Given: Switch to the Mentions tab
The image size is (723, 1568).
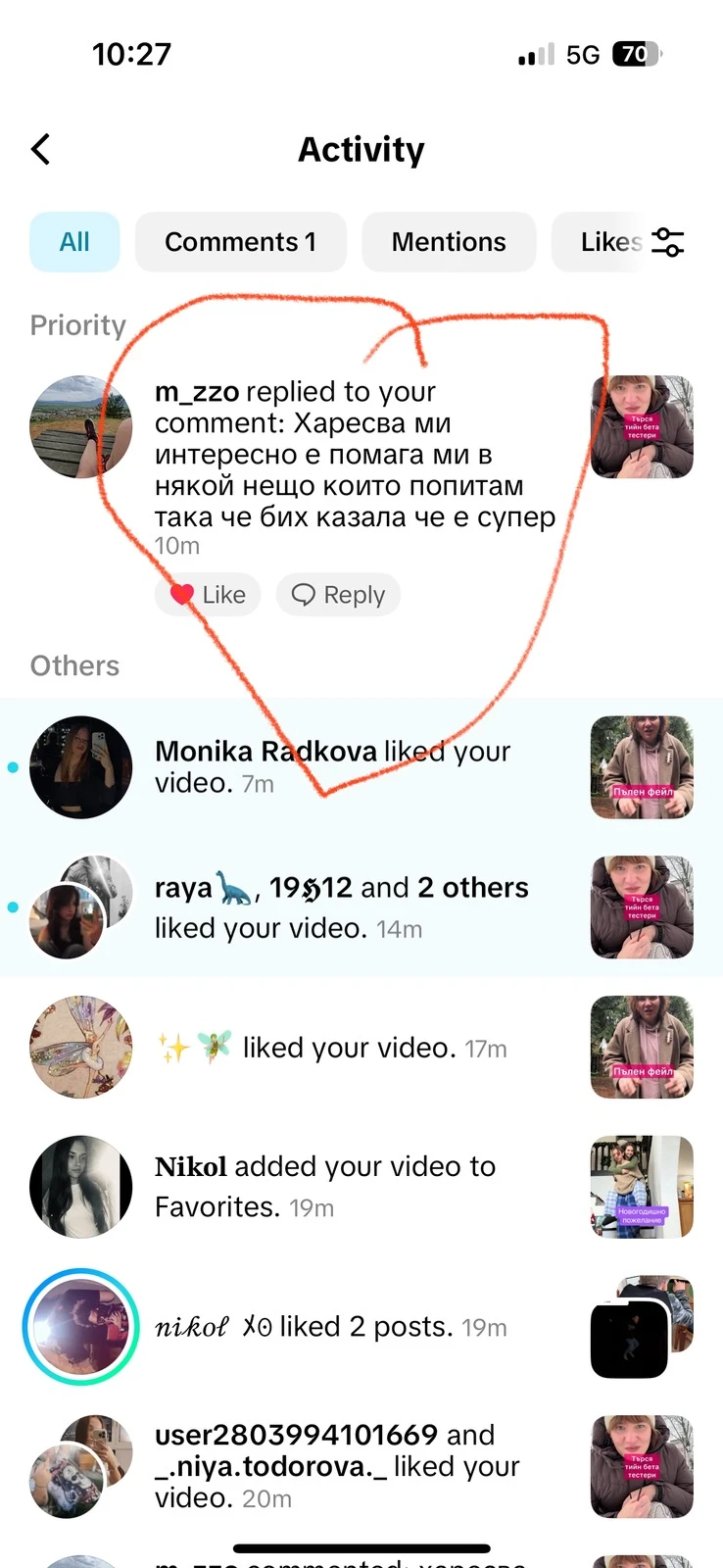Looking at the screenshot, I should (x=449, y=242).
